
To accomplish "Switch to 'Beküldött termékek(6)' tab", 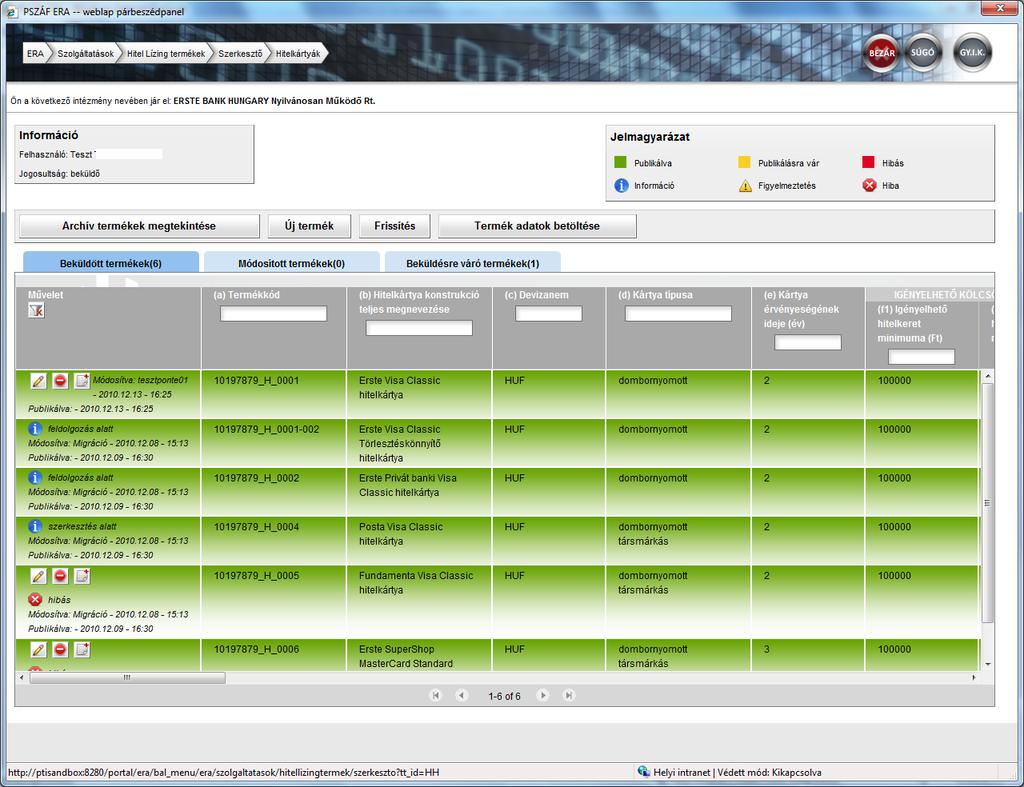I will (x=111, y=263).
